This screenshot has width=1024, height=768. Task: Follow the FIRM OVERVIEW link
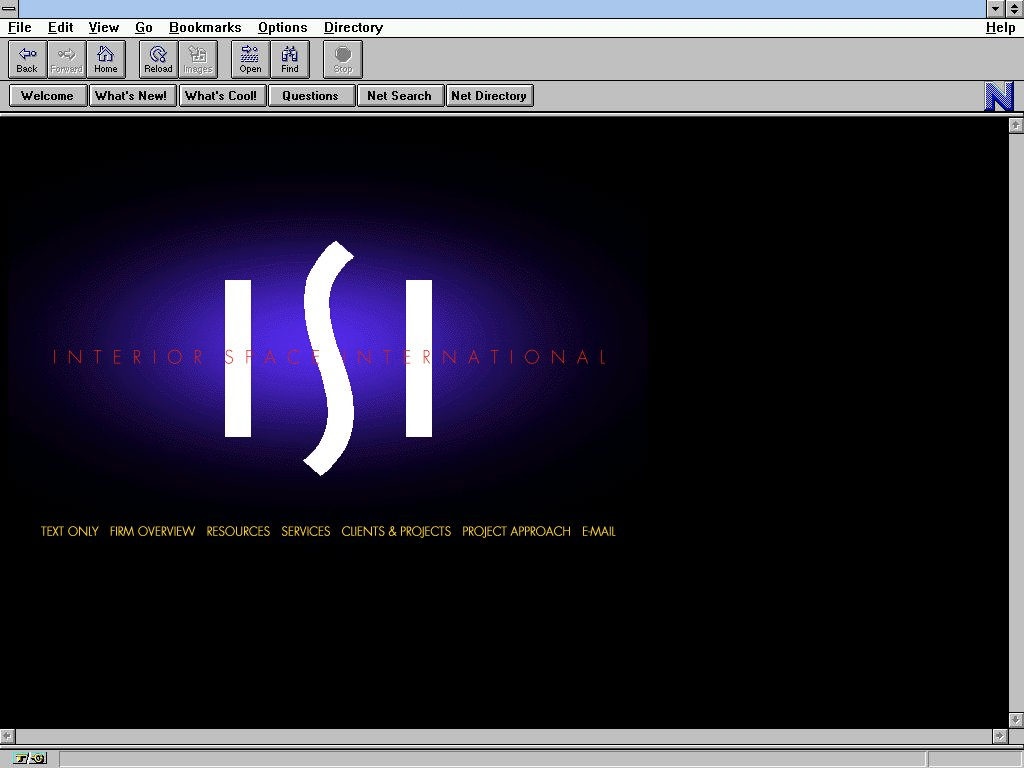152,532
